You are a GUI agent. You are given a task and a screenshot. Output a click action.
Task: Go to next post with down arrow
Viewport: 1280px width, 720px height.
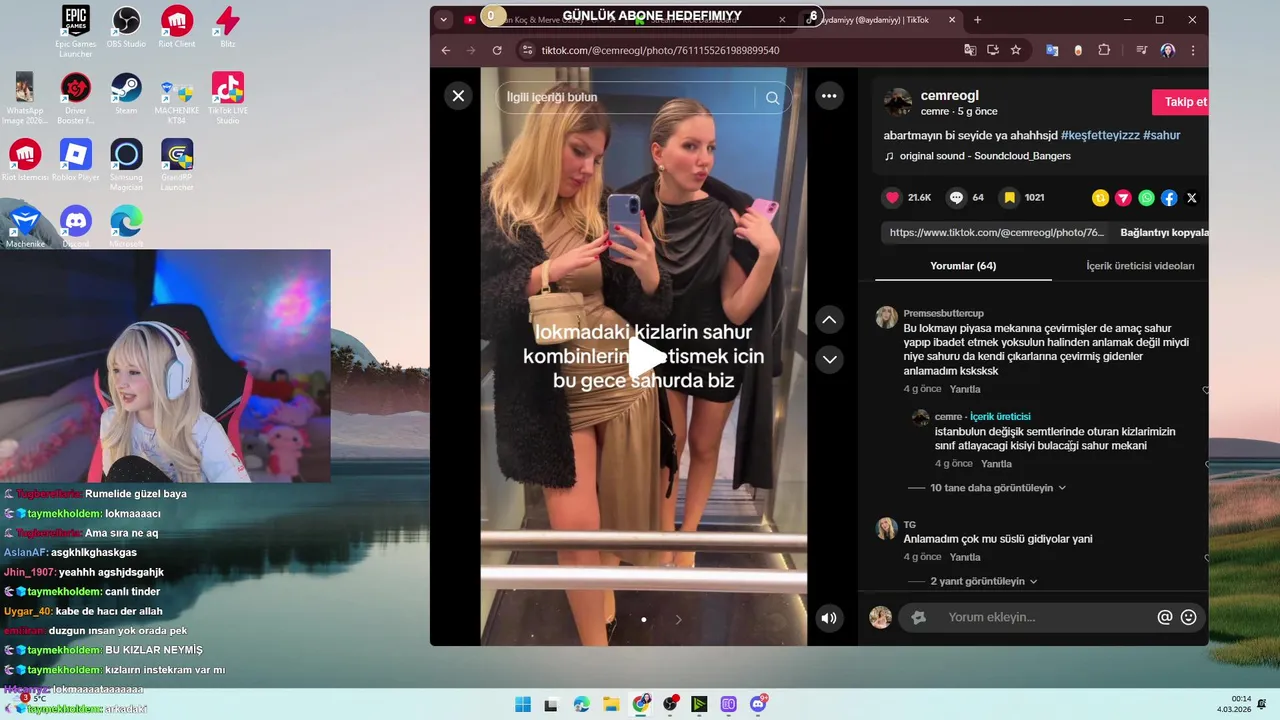(x=829, y=359)
